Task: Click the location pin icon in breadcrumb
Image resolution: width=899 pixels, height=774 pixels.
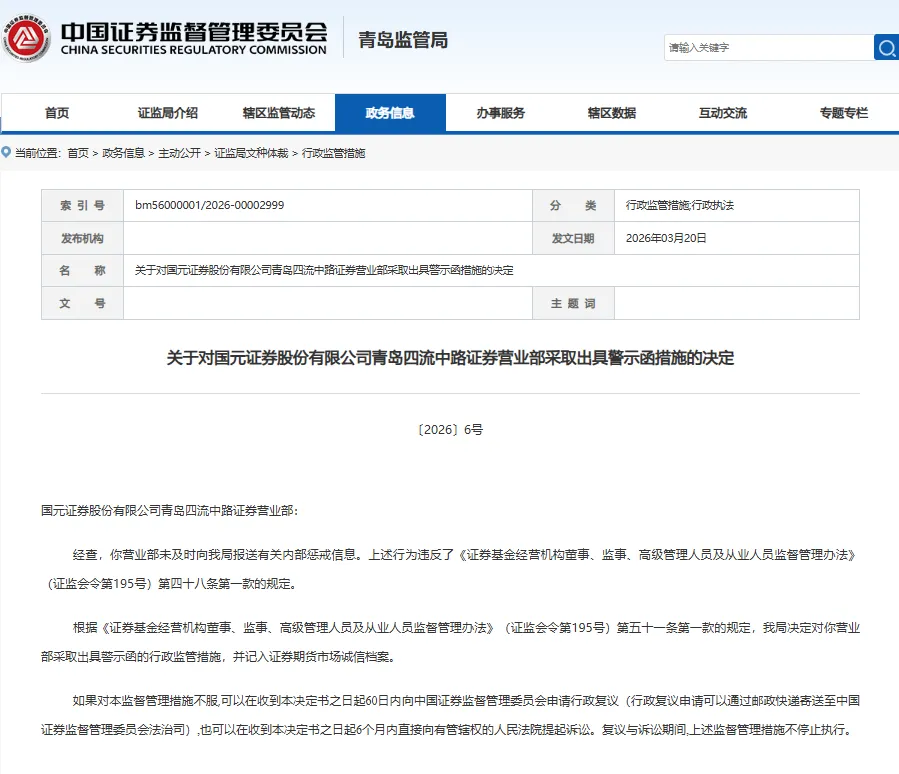Action: 6,152
